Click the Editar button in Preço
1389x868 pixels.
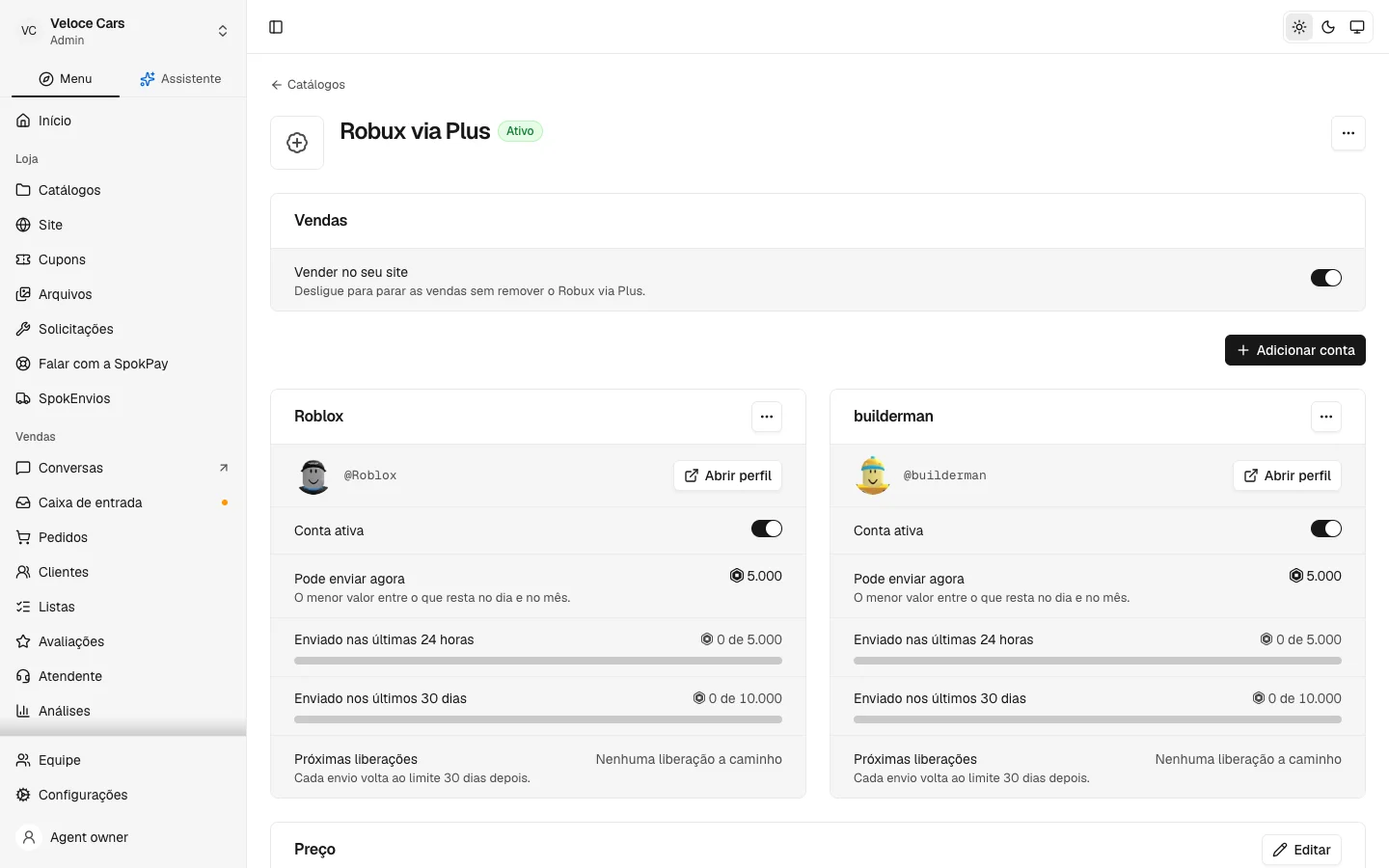click(x=1301, y=850)
